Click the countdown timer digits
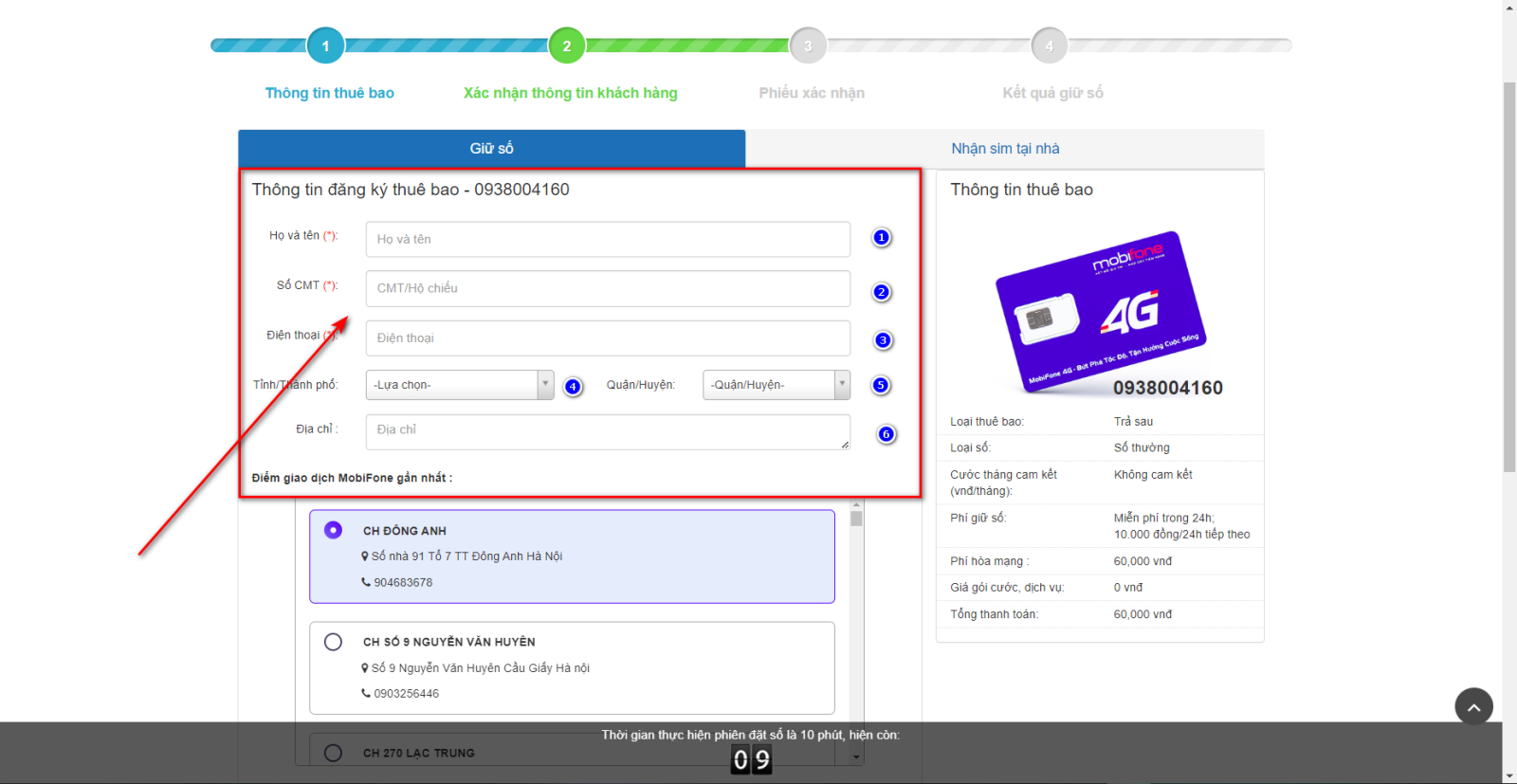This screenshot has height=784, width=1517. point(751,759)
